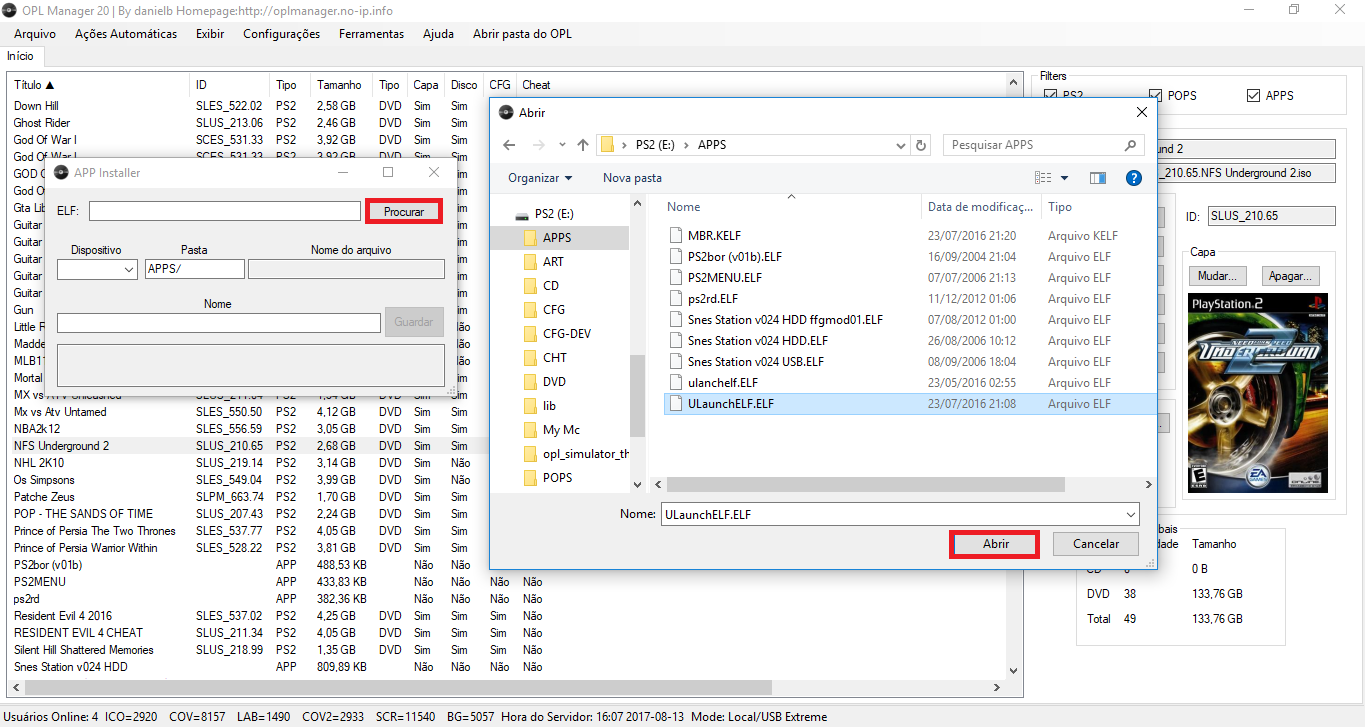
Task: Toggle the PS2 filter checkbox
Action: click(x=1050, y=95)
